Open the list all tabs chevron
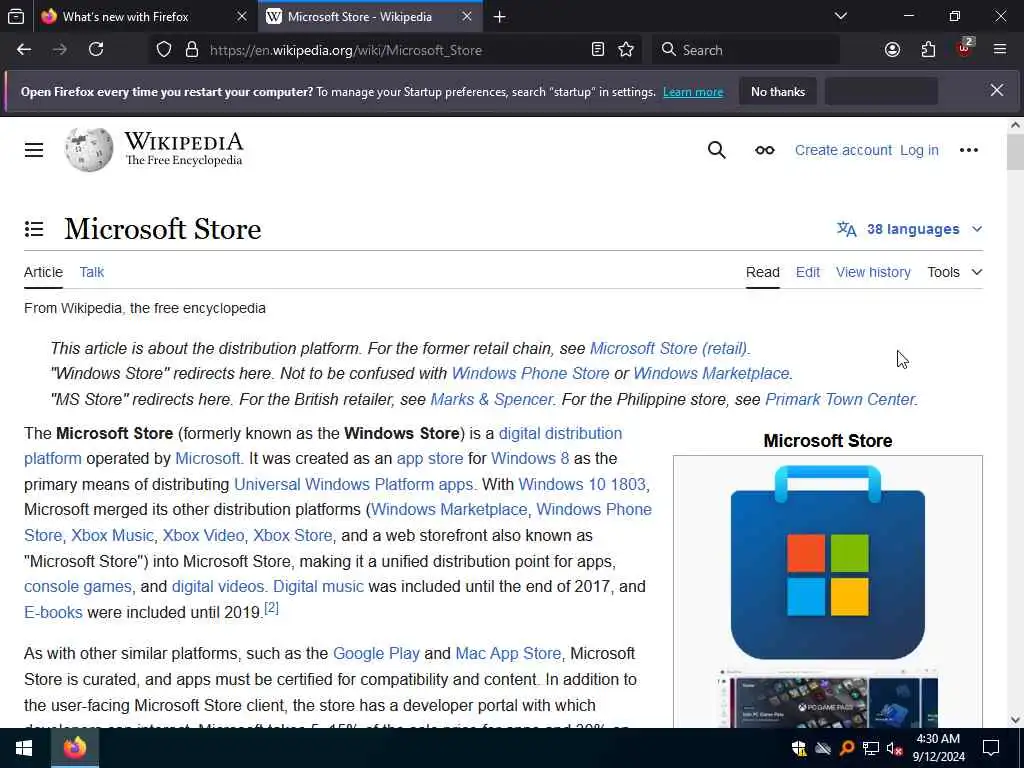The width and height of the screenshot is (1024, 768). (x=840, y=16)
